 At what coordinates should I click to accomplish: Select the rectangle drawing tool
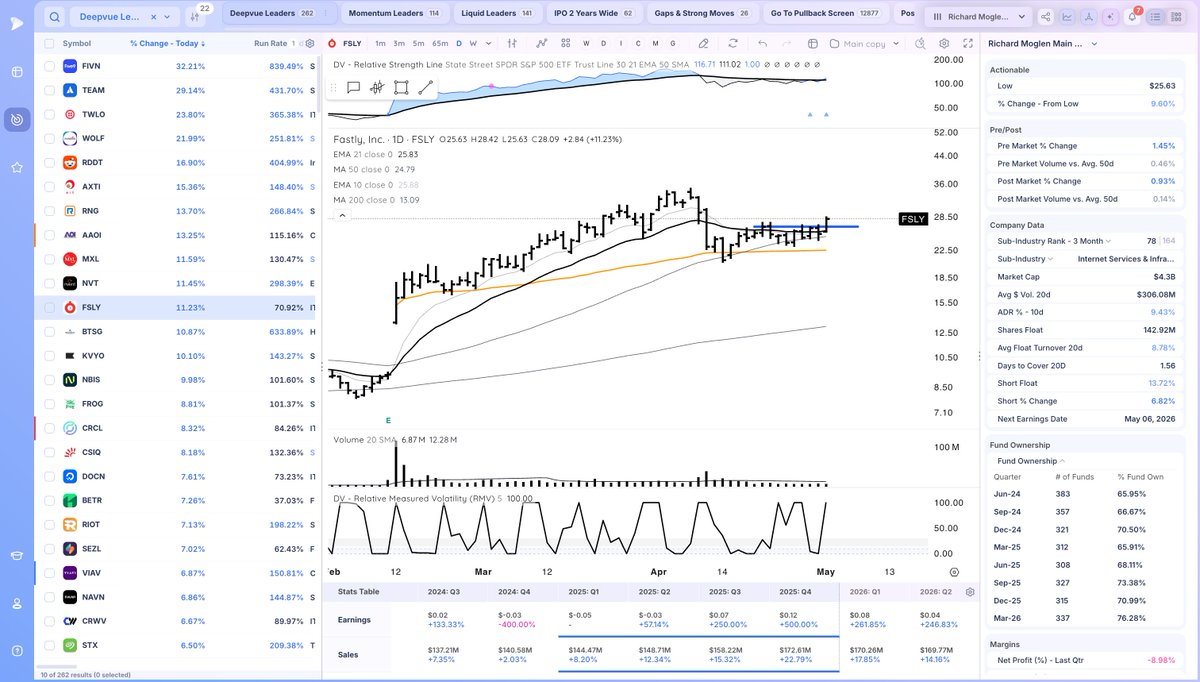401,87
